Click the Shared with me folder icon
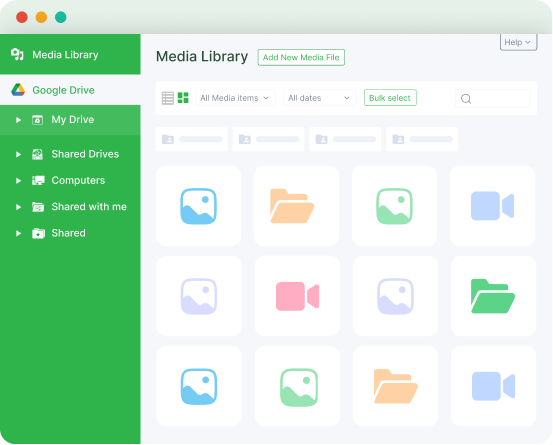The width and height of the screenshot is (553, 445). click(38, 207)
